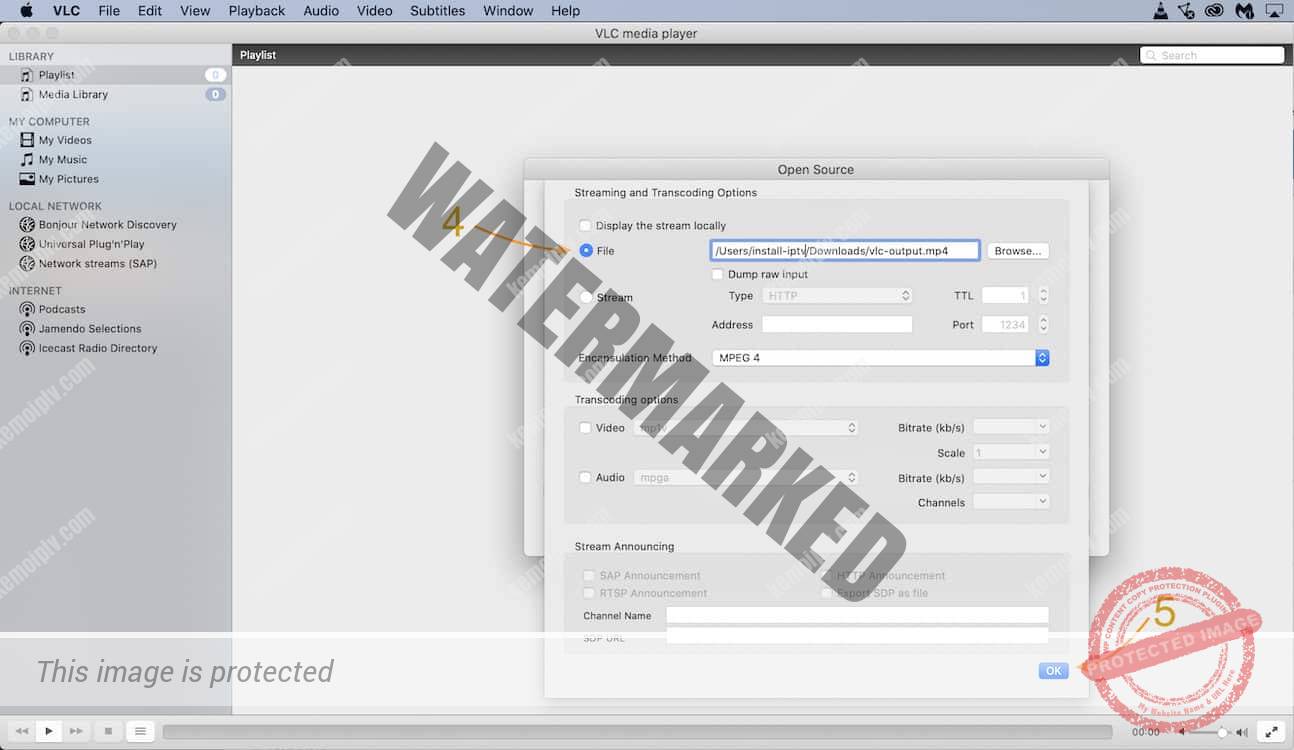Click Browse... for output file
The image size is (1294, 750).
pyautogui.click(x=1018, y=251)
